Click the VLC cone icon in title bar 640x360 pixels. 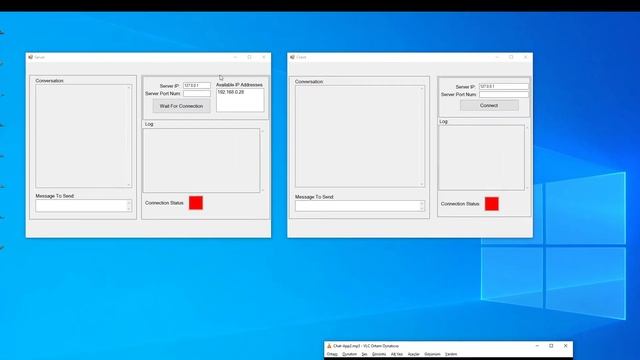coord(329,346)
